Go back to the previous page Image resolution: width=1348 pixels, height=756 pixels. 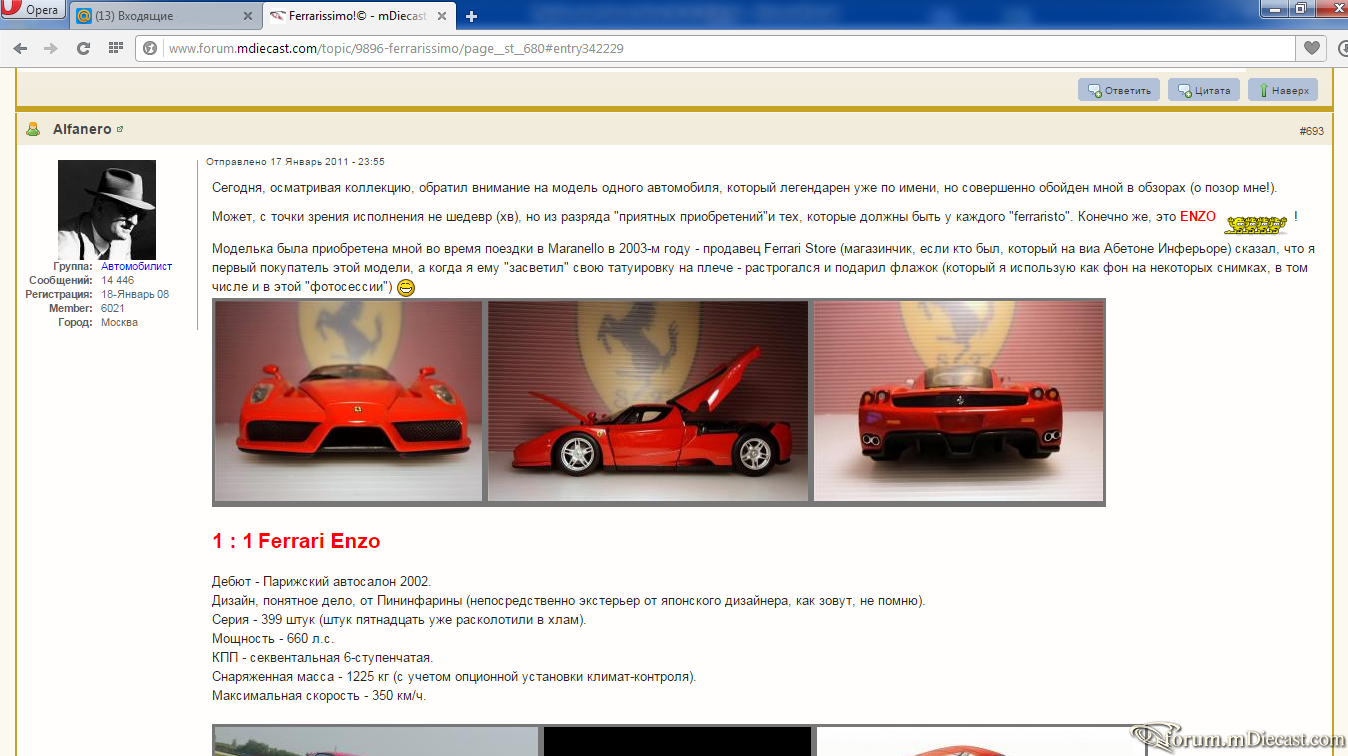(x=20, y=48)
